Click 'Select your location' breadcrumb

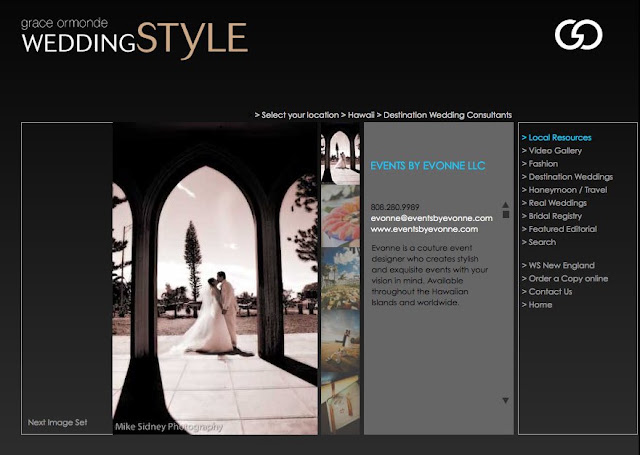[x=300, y=115]
